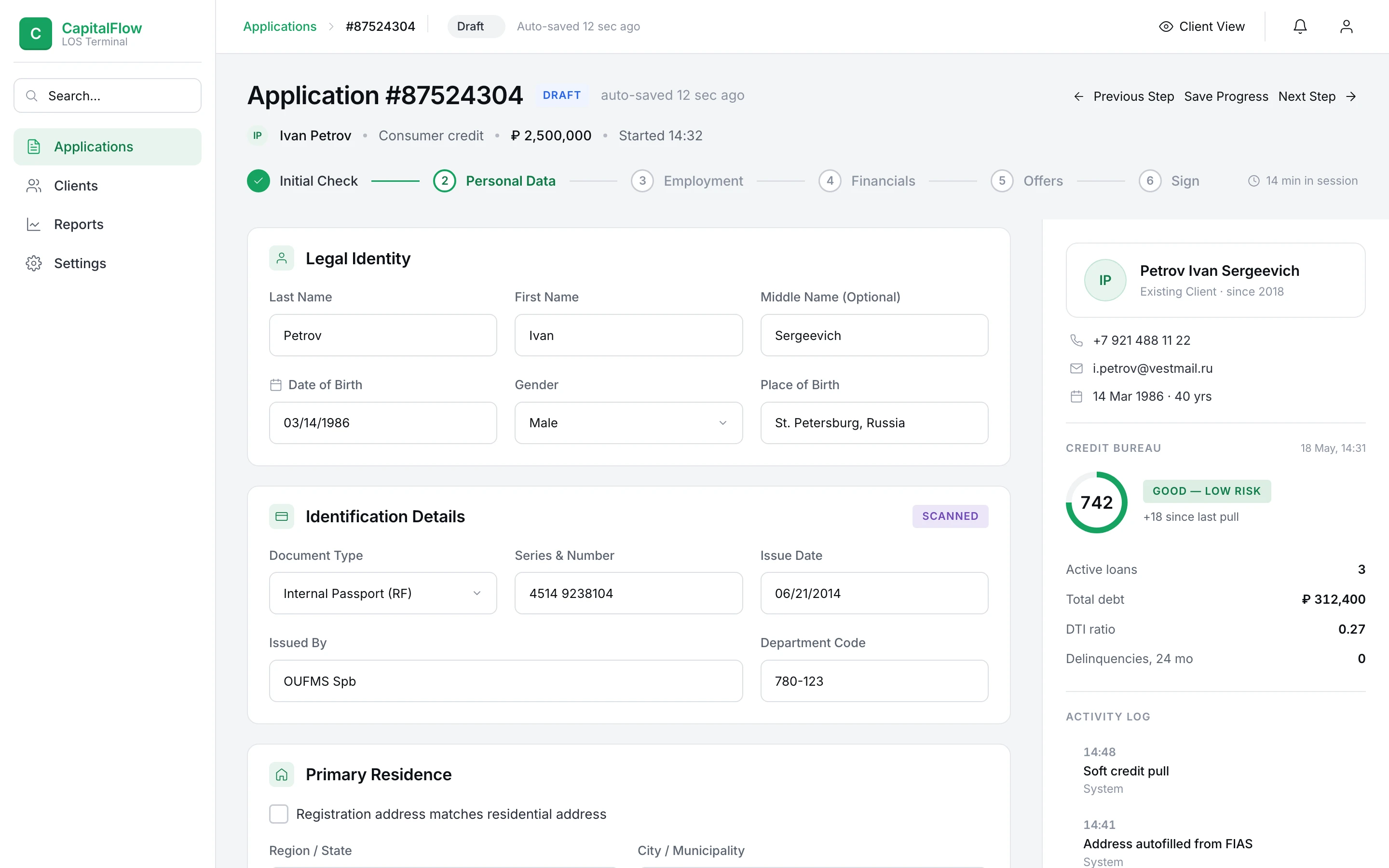Click the Applications document icon in sidebar

(x=34, y=147)
